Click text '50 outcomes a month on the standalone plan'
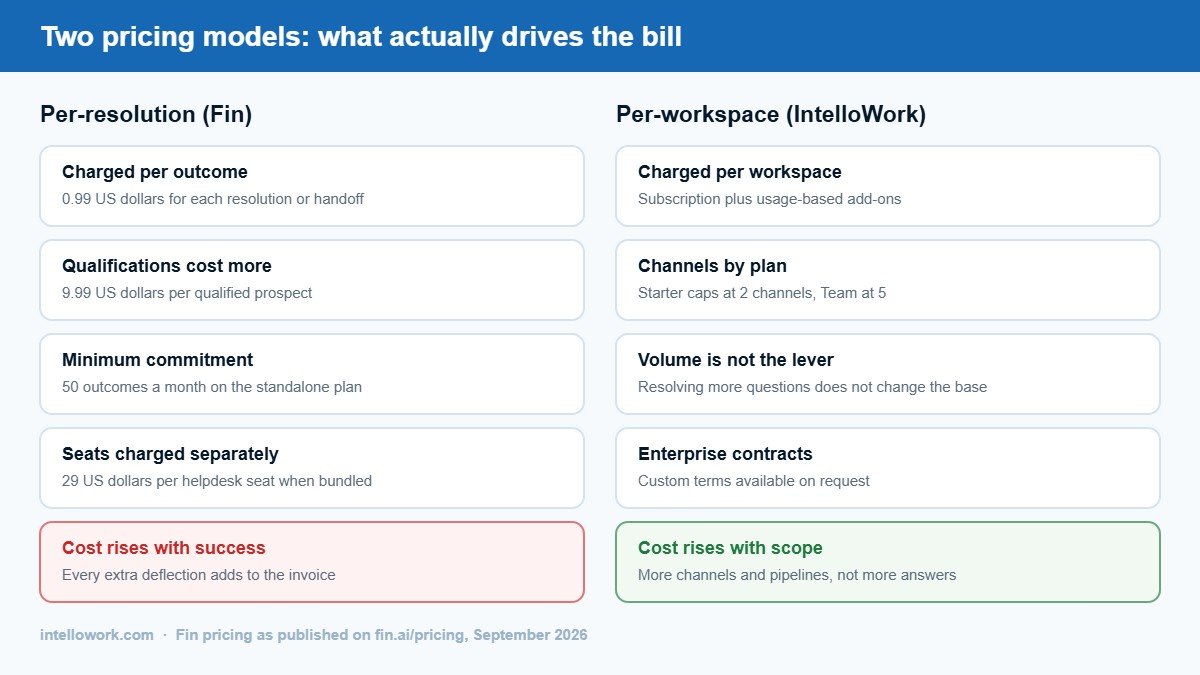This screenshot has height=675, width=1200. point(212,387)
